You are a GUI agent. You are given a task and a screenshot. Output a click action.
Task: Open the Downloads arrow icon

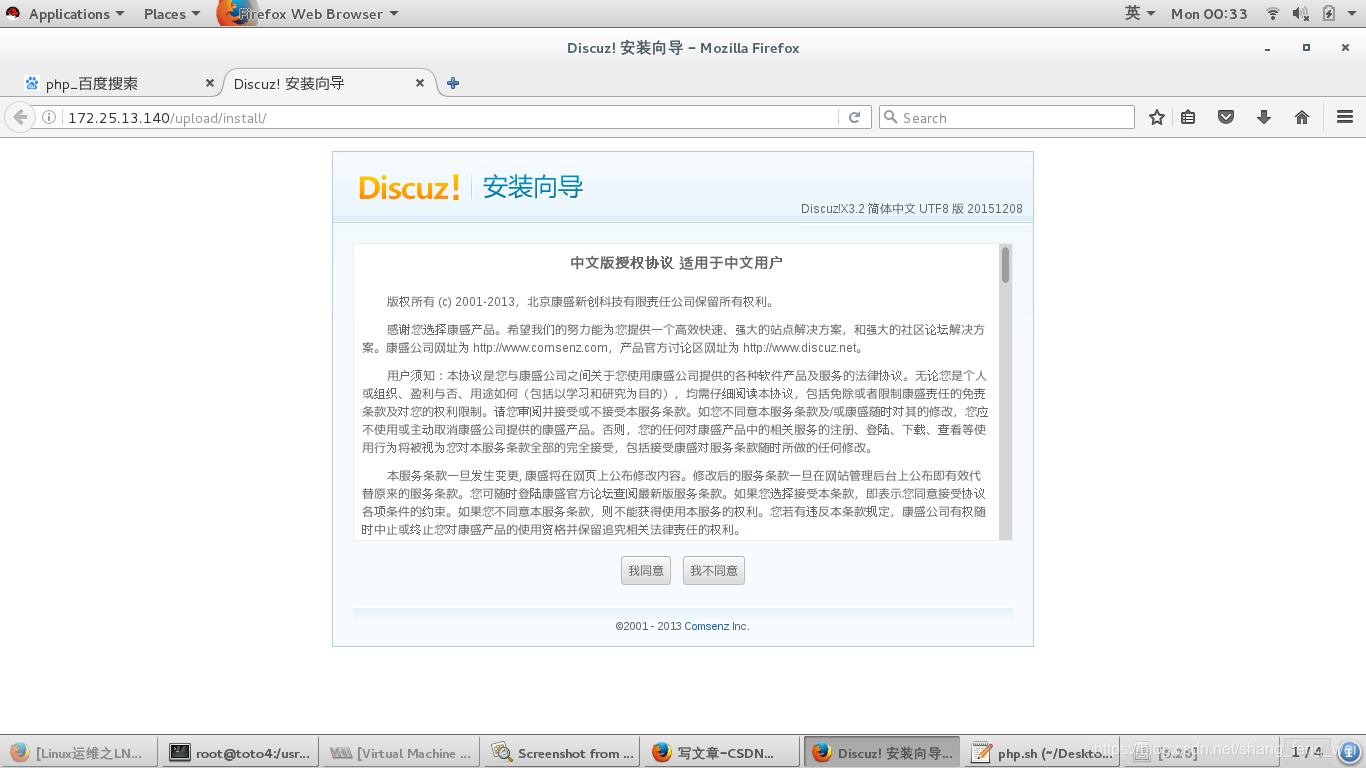pyautogui.click(x=1264, y=117)
